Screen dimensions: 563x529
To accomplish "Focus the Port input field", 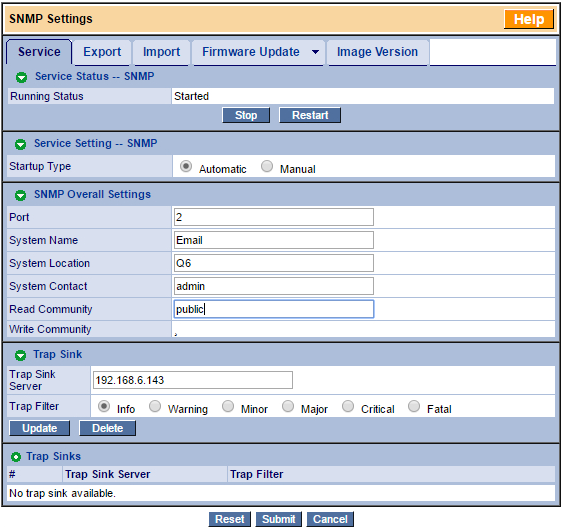I will tap(274, 217).
